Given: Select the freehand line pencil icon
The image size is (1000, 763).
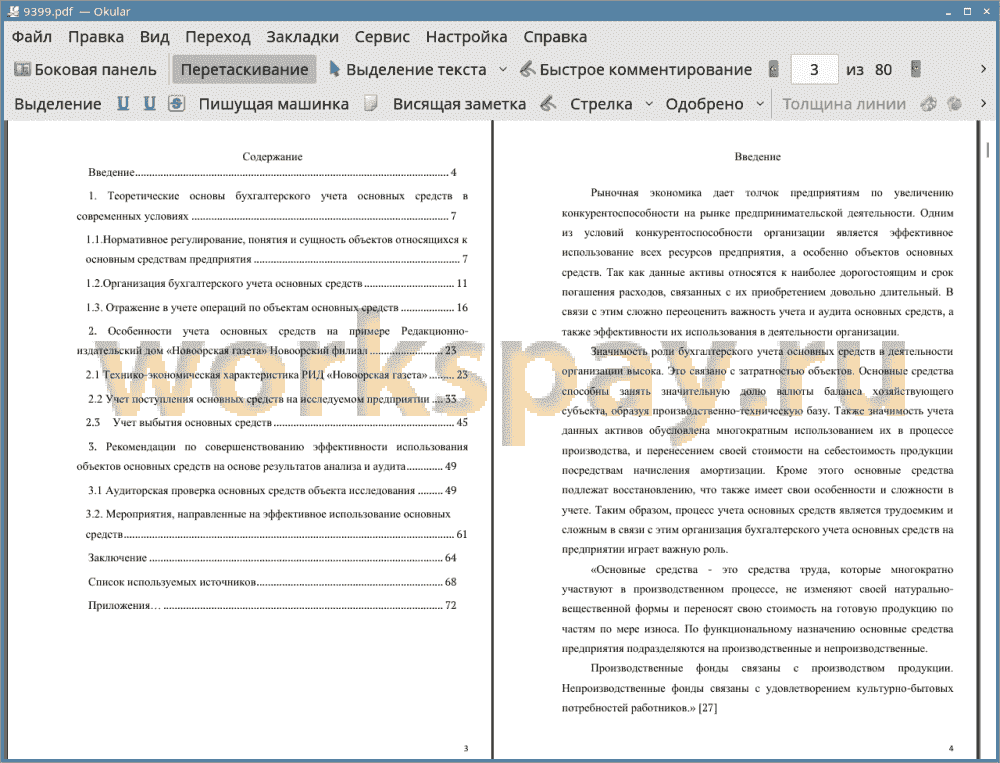Looking at the screenshot, I should coord(548,103).
